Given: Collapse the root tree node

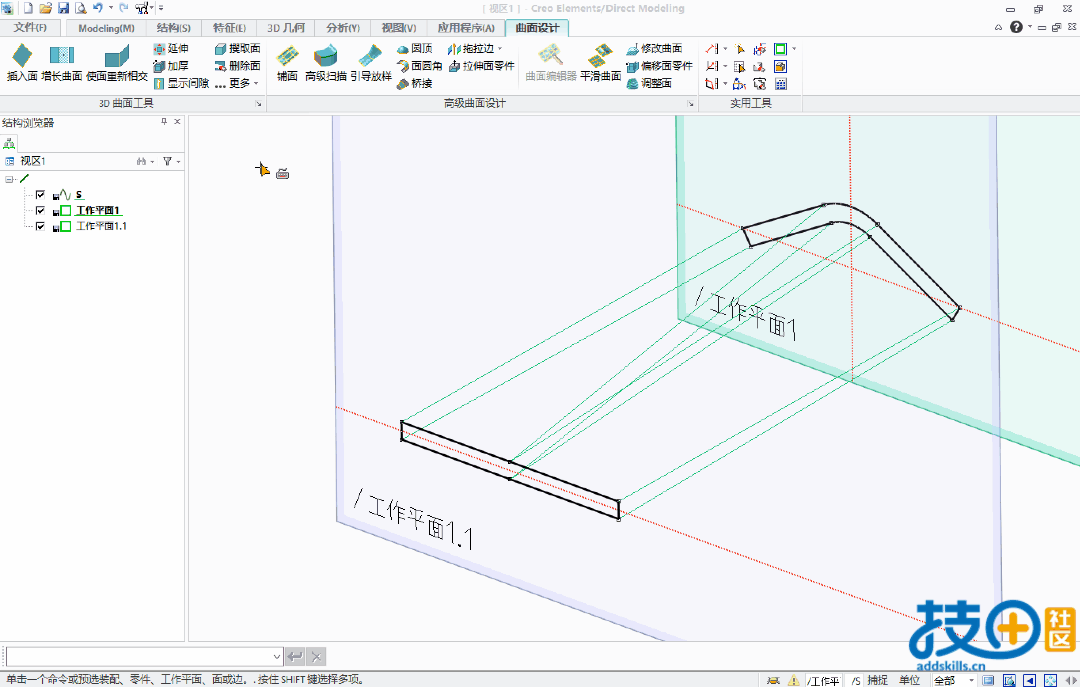Looking at the screenshot, I should click(9, 179).
